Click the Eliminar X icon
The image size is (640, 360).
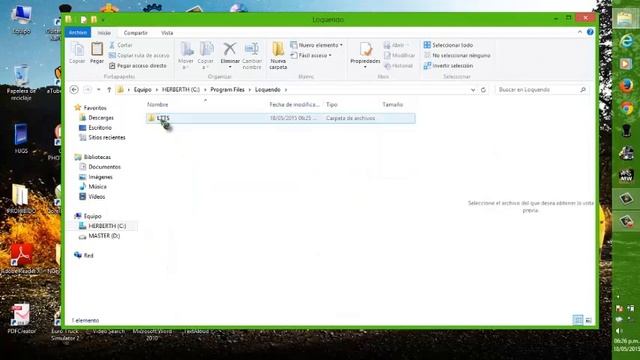click(230, 55)
